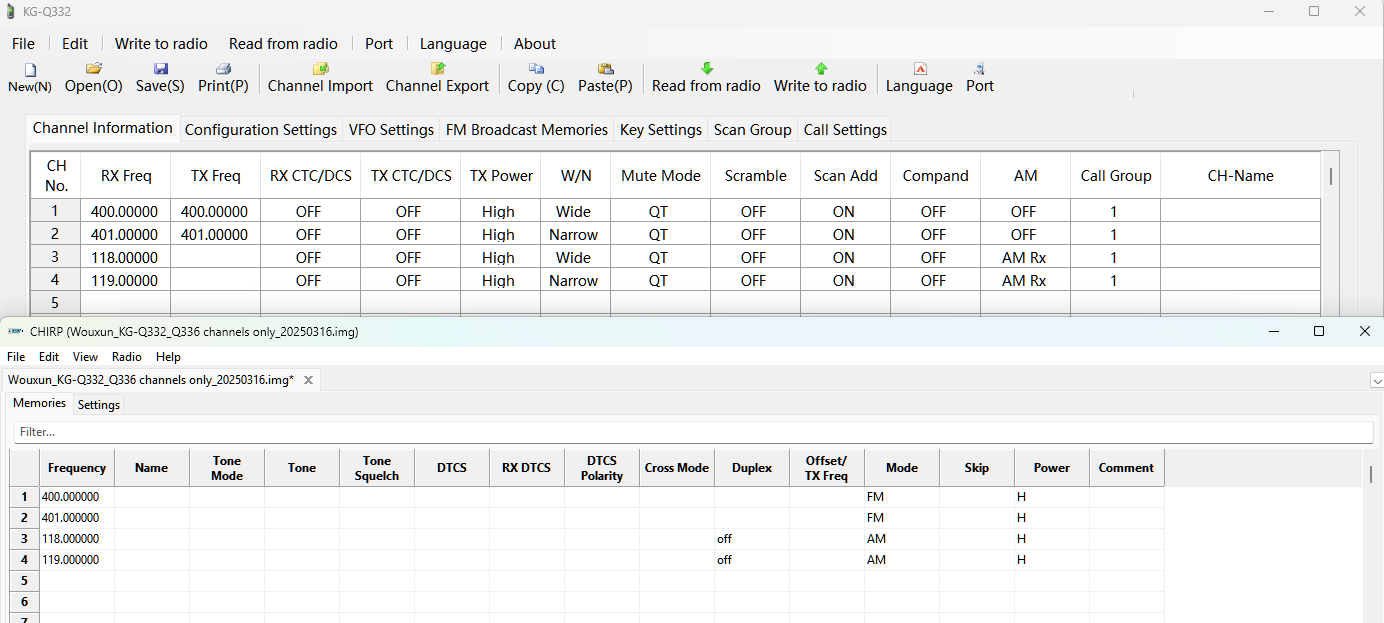The image size is (1384, 623).
Task: Click the RX Freq column header
Action: 126,176
